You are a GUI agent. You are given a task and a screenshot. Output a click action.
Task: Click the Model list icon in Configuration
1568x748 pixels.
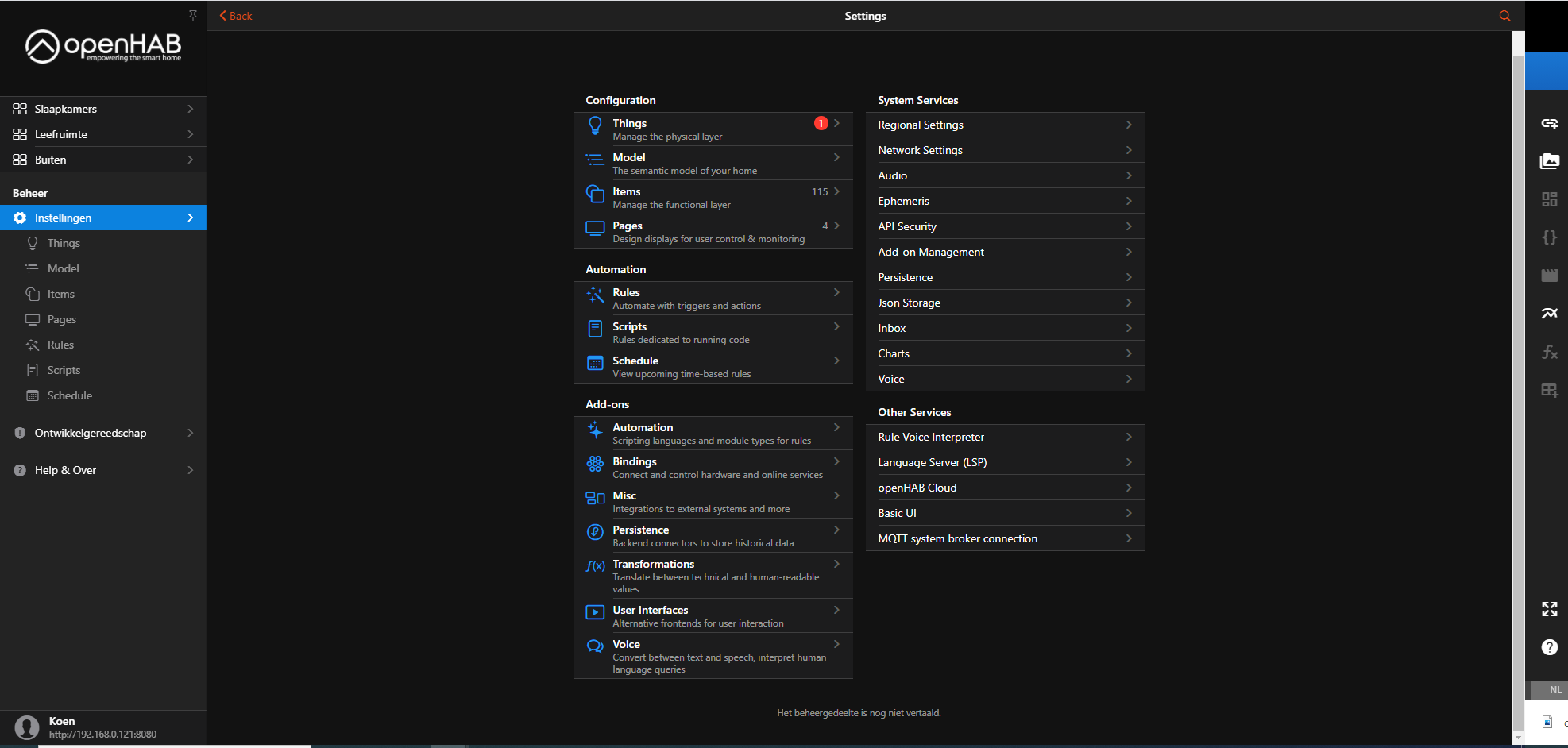[595, 160]
